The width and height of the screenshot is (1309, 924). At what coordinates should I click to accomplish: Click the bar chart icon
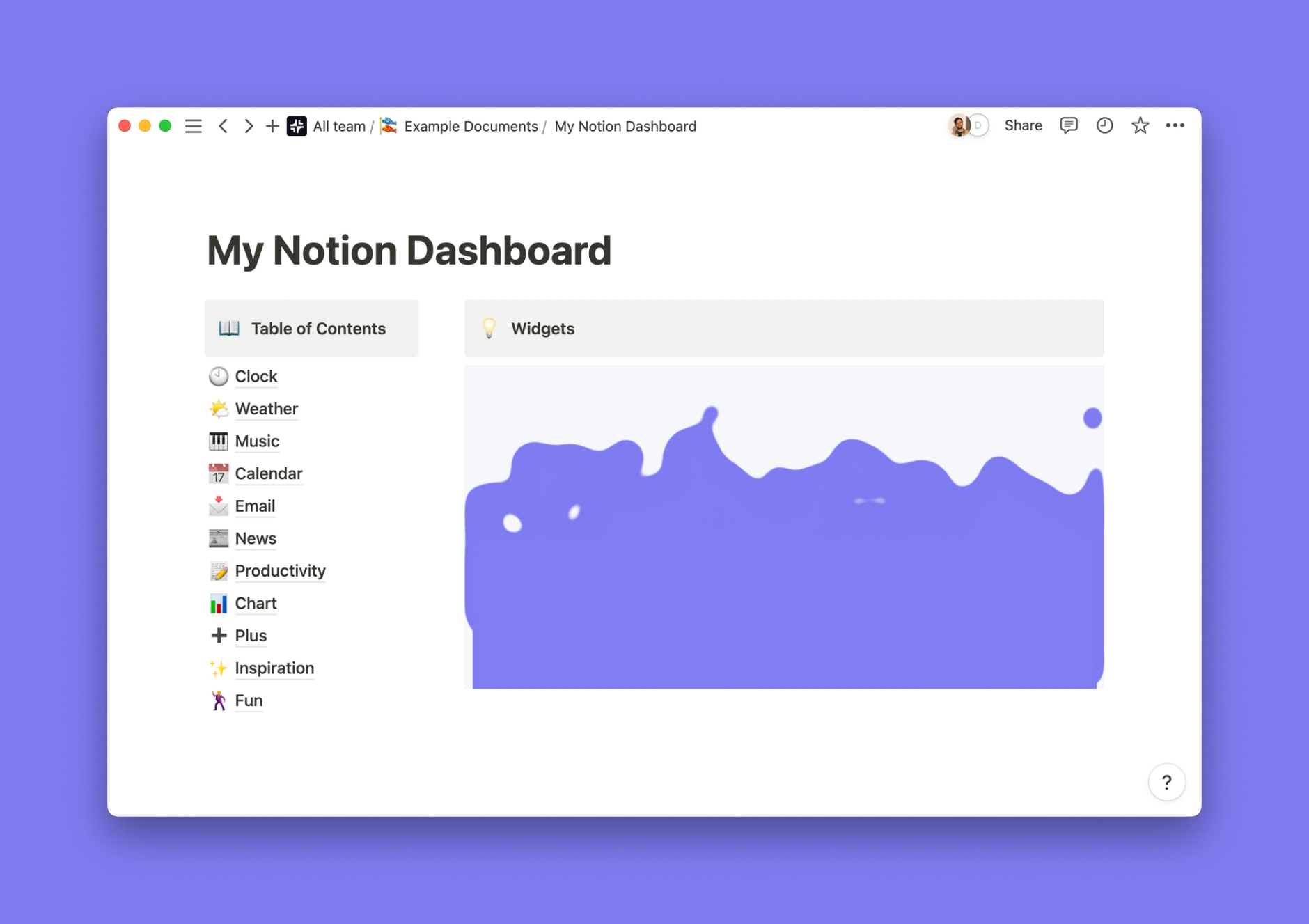[x=219, y=603]
